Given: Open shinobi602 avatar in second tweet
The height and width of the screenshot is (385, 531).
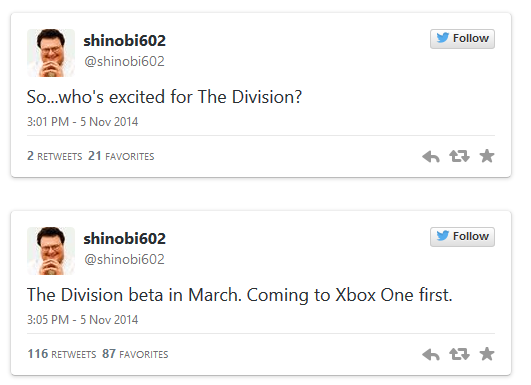Looking at the screenshot, I should click(51, 251).
